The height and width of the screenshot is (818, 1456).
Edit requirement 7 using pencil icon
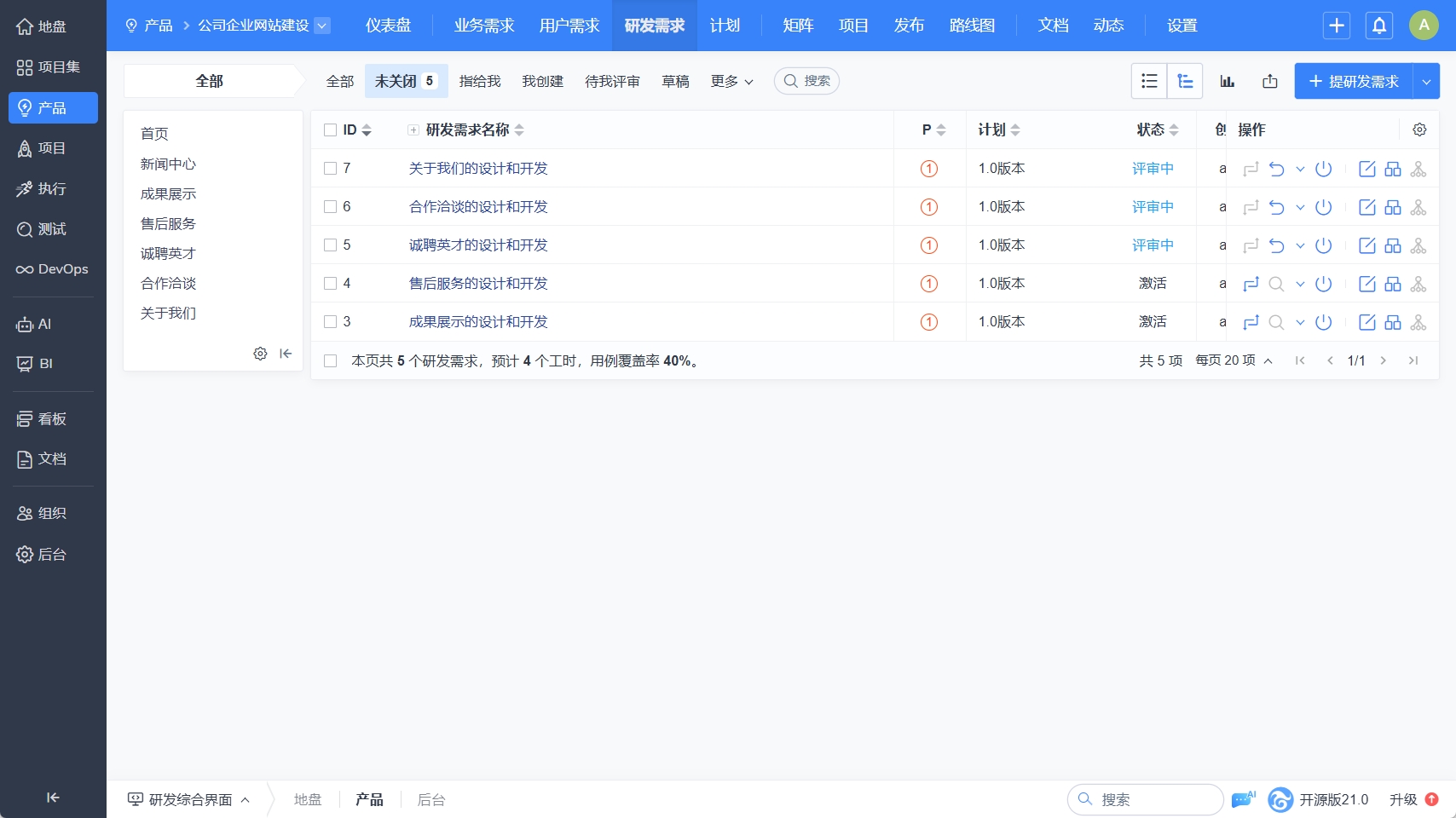pos(1366,169)
